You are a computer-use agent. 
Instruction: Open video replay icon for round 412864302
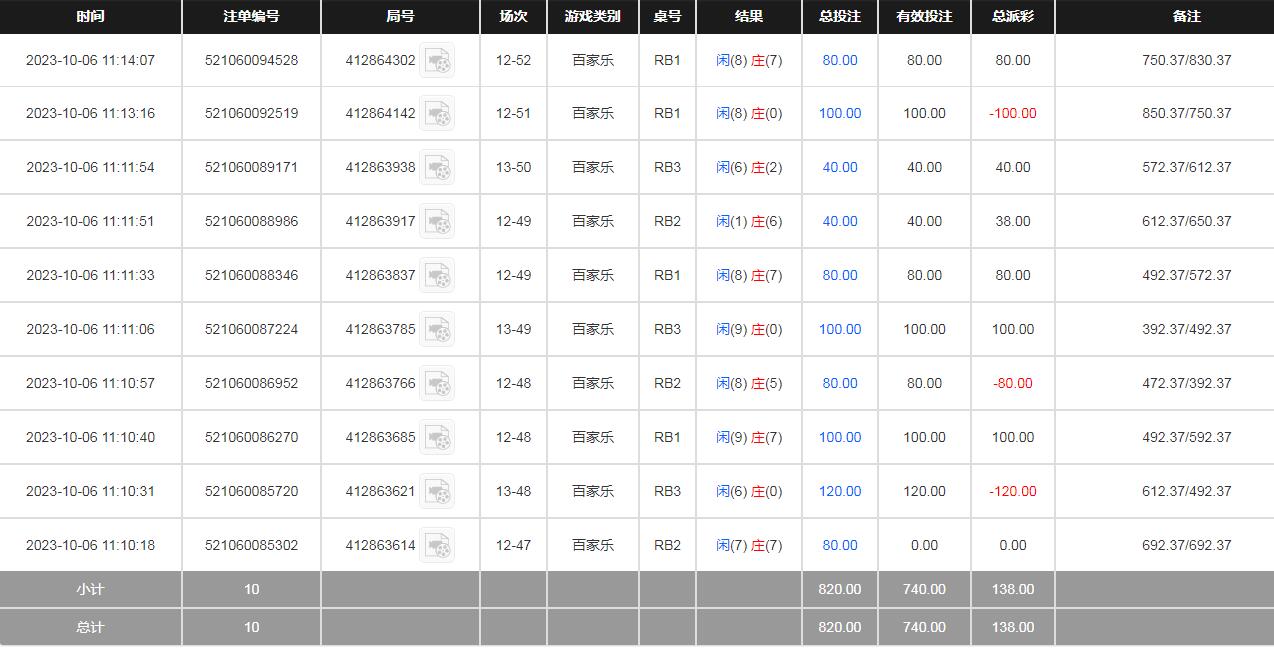pos(437,60)
